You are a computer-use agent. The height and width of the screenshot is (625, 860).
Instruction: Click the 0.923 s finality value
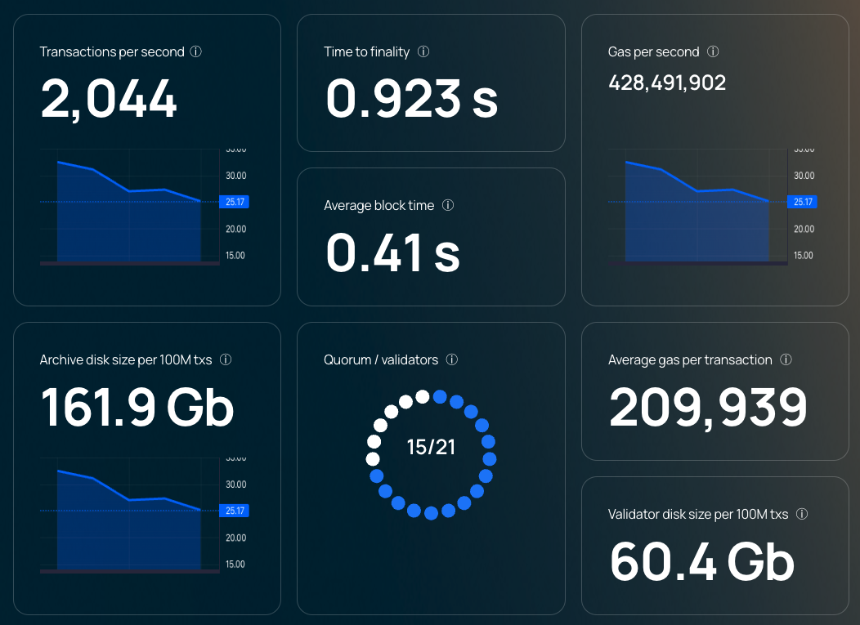click(412, 99)
